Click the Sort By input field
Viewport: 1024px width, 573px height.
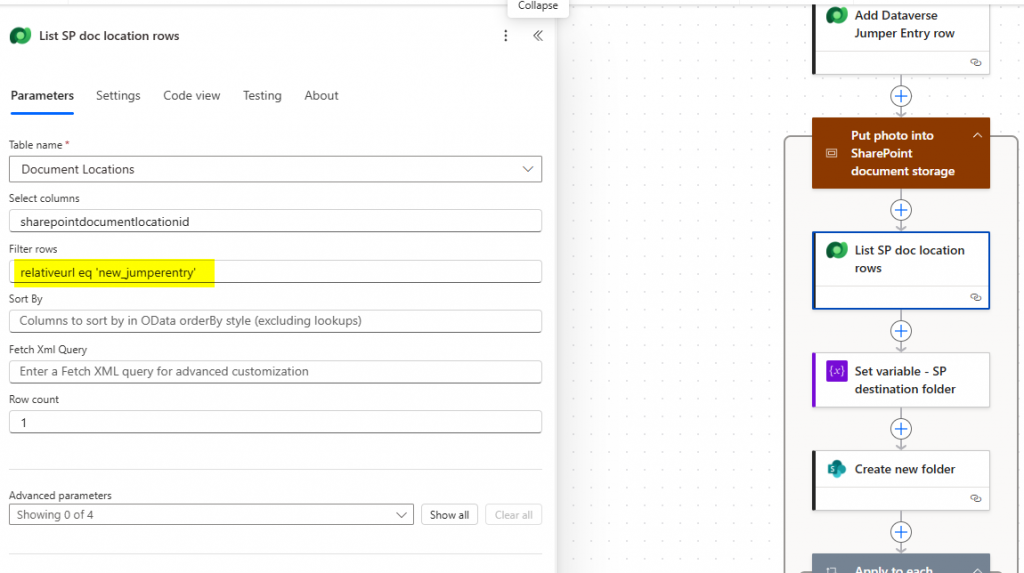pos(275,321)
